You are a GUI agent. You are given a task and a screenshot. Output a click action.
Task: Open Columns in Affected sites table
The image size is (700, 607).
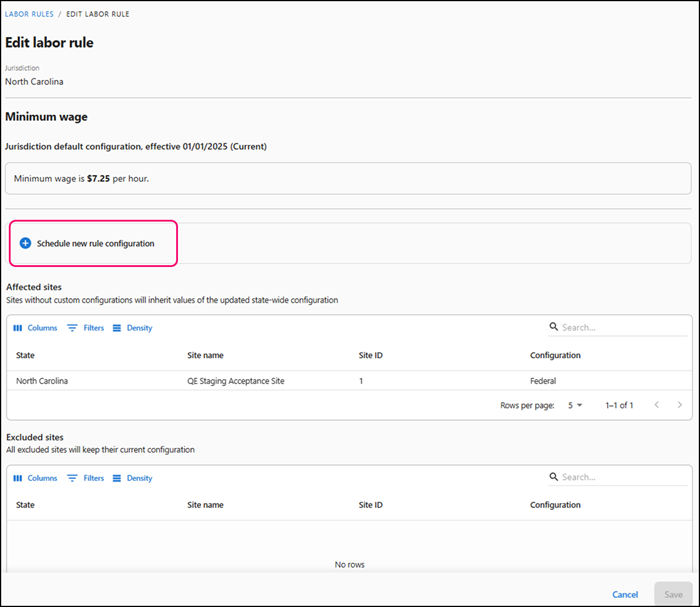tap(35, 328)
